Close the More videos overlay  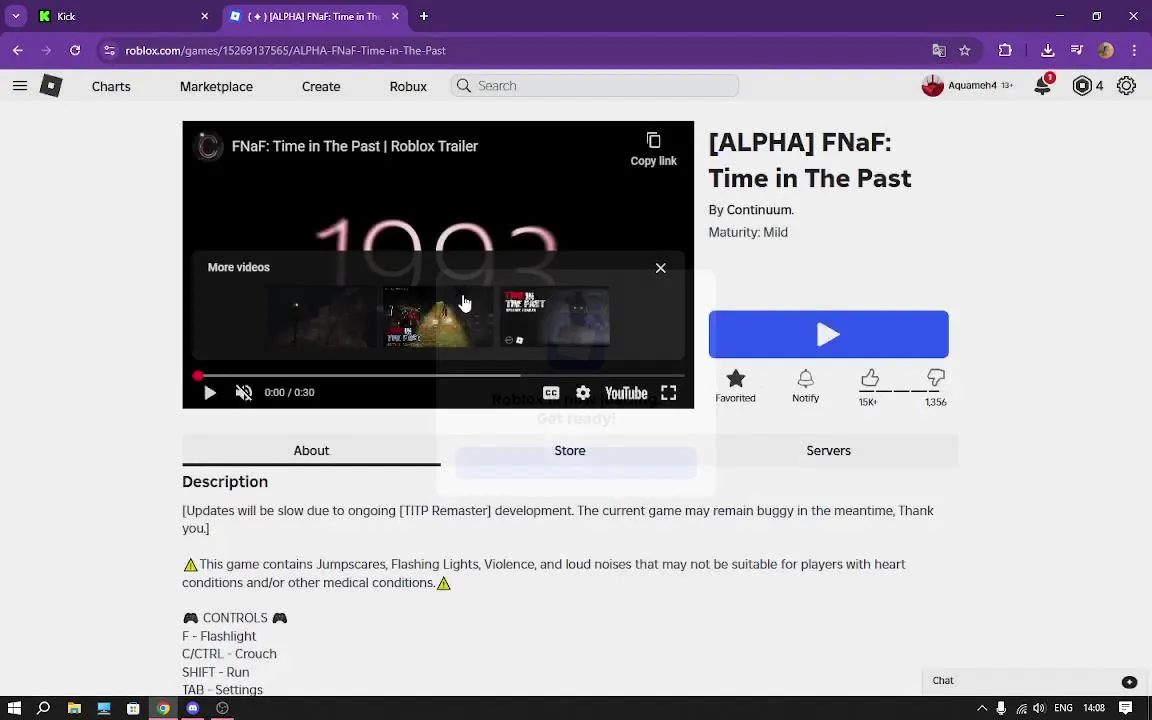(x=660, y=268)
